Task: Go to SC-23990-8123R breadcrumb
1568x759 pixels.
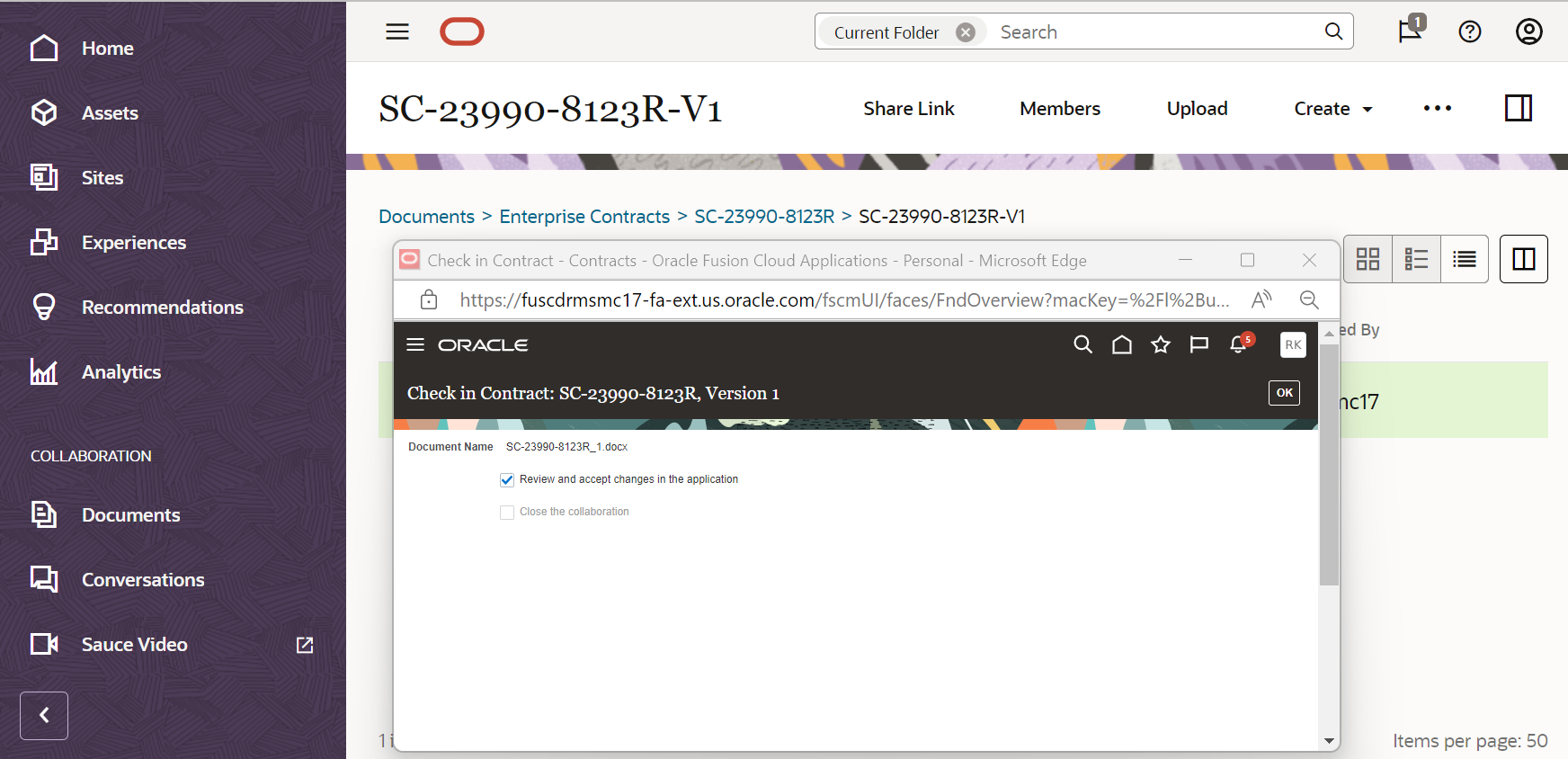Action: 764,217
